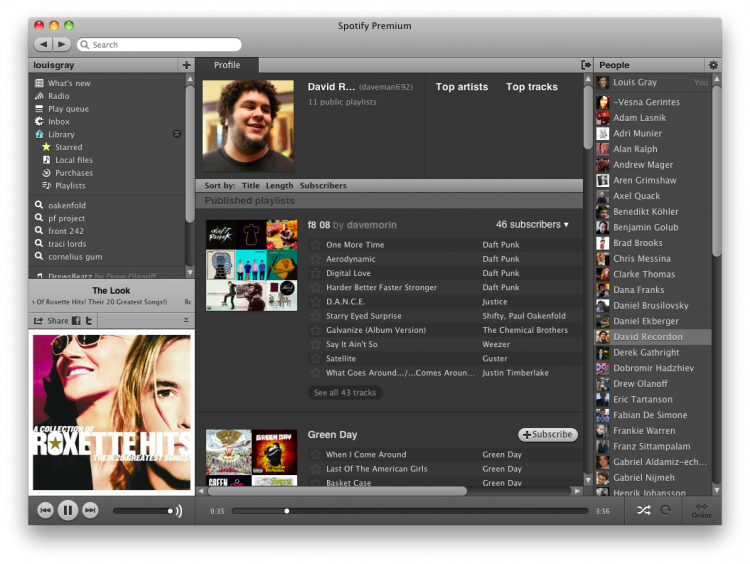Add a new playlist with the plus icon
The height and width of the screenshot is (564, 750).
186,65
